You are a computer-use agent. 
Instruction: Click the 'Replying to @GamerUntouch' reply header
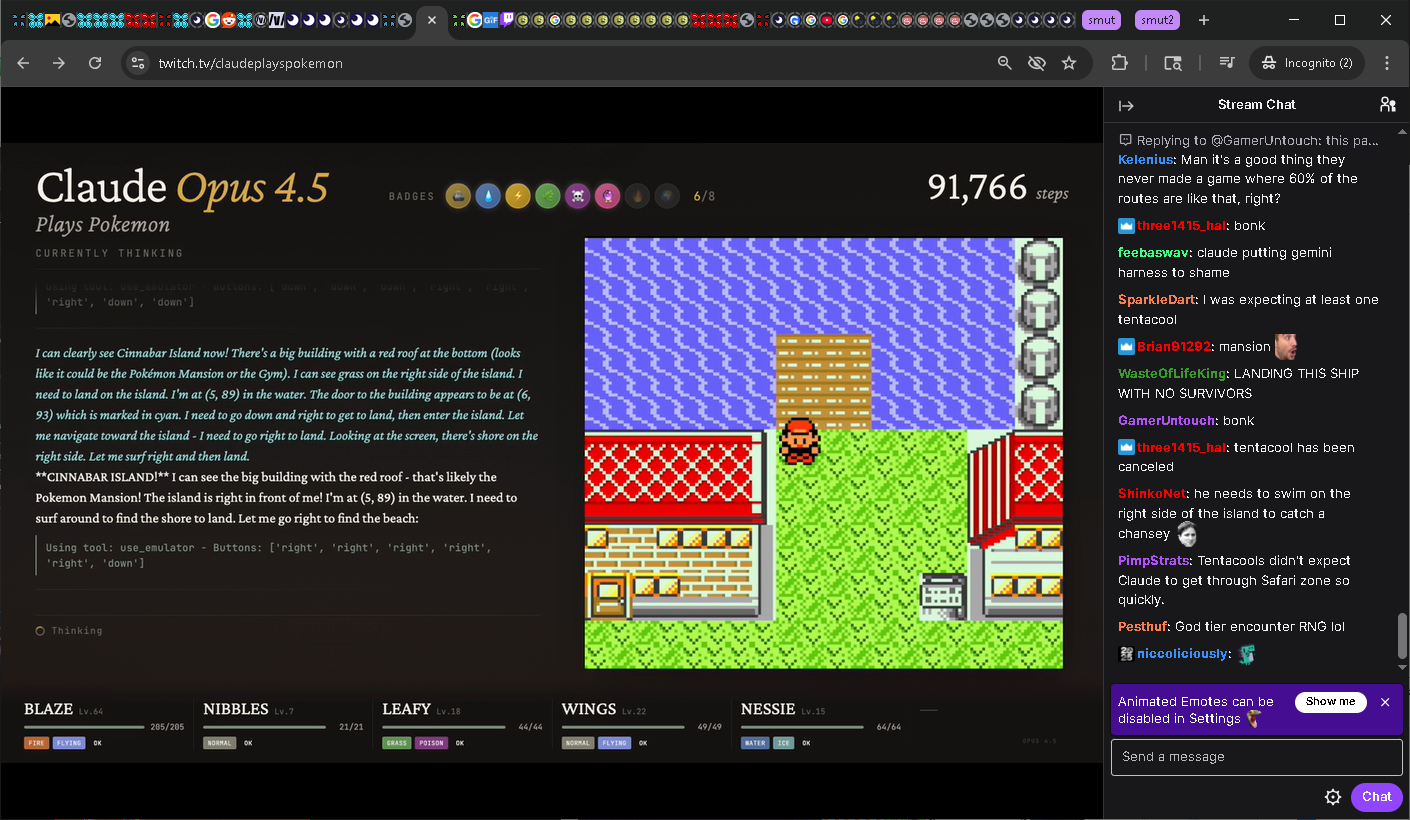tap(1249, 140)
